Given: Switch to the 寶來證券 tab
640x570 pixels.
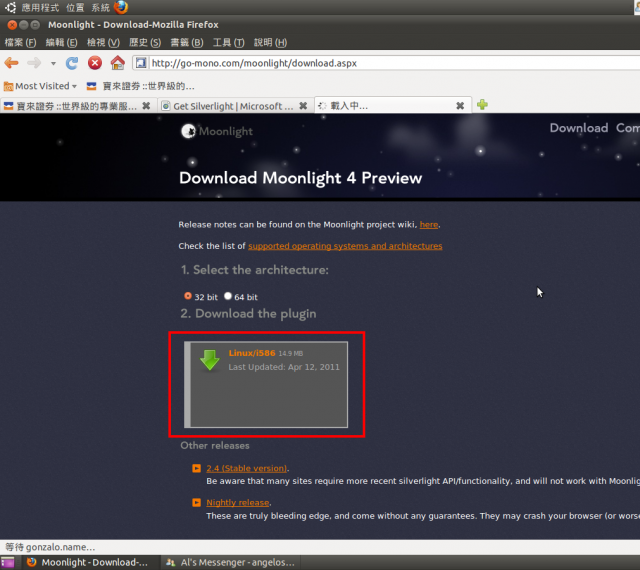Looking at the screenshot, I should [76, 106].
